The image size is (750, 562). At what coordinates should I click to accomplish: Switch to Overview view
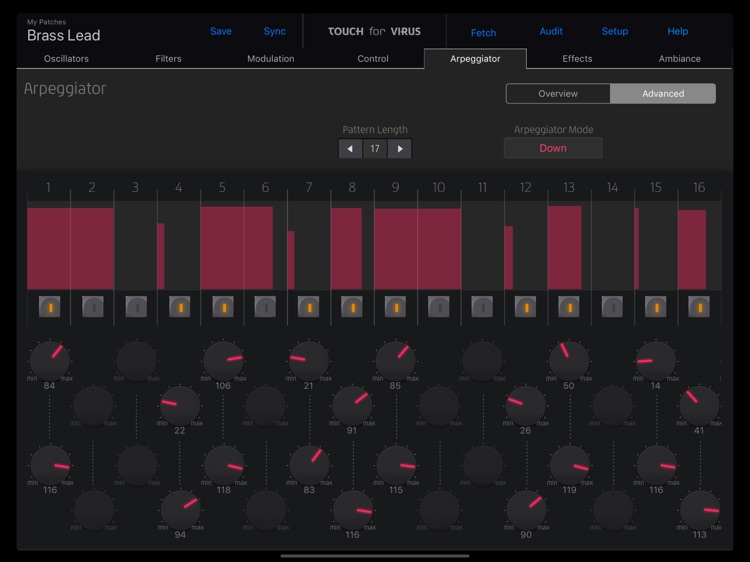tap(558, 94)
